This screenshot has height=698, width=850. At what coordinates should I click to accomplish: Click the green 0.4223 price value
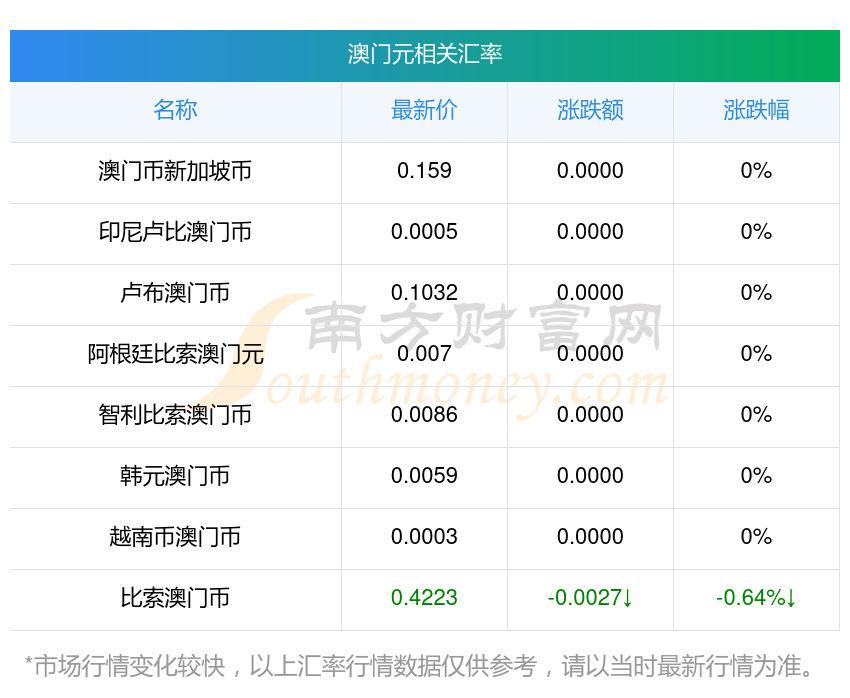click(424, 598)
